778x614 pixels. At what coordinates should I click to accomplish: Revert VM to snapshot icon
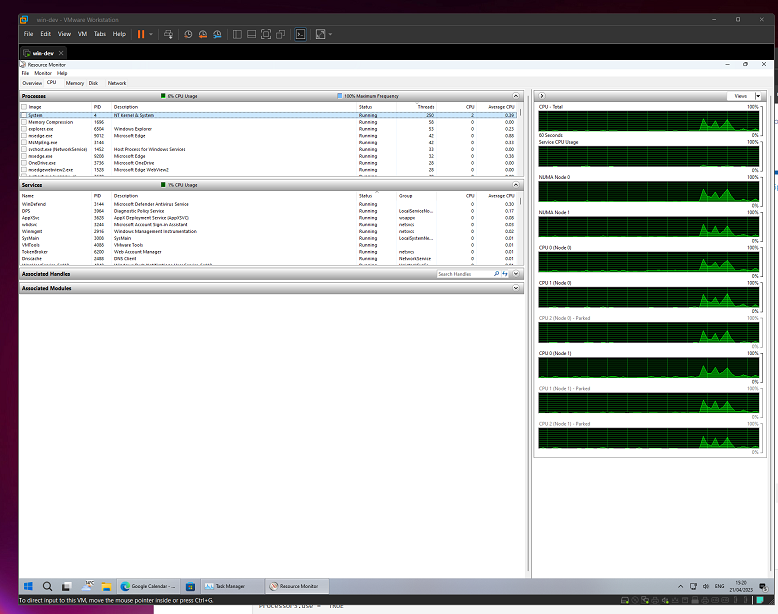click(x=202, y=34)
